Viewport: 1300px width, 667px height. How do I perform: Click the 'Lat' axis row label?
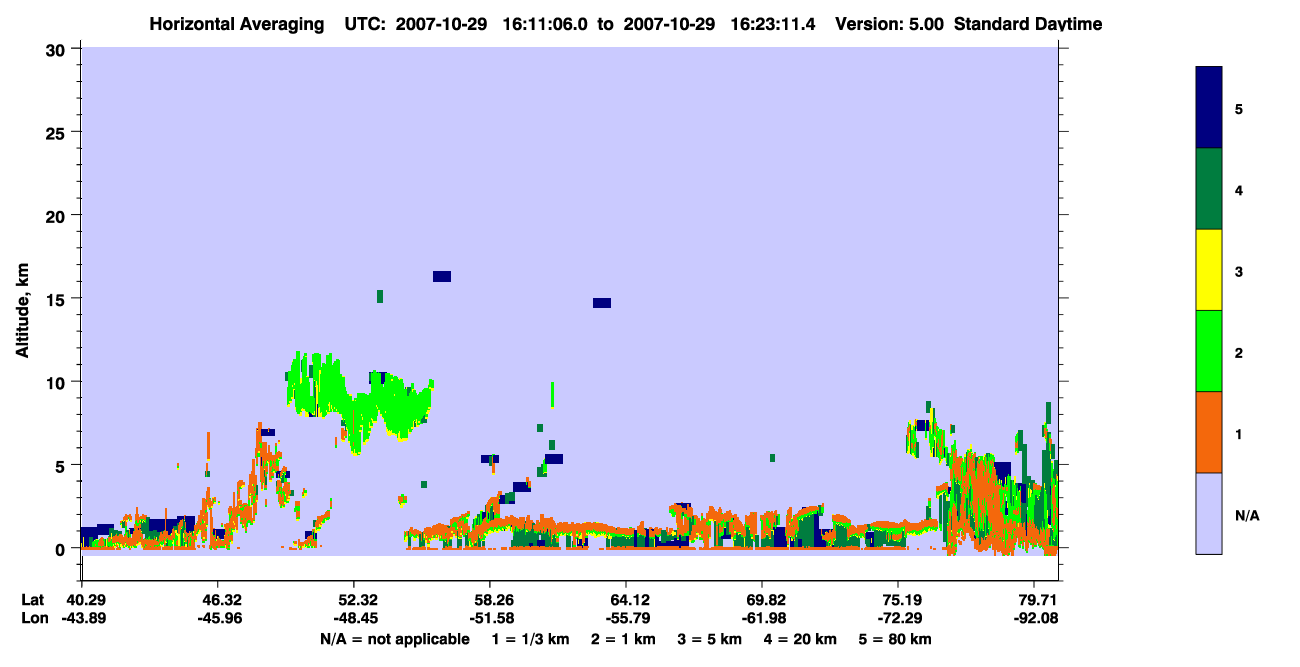point(33,600)
